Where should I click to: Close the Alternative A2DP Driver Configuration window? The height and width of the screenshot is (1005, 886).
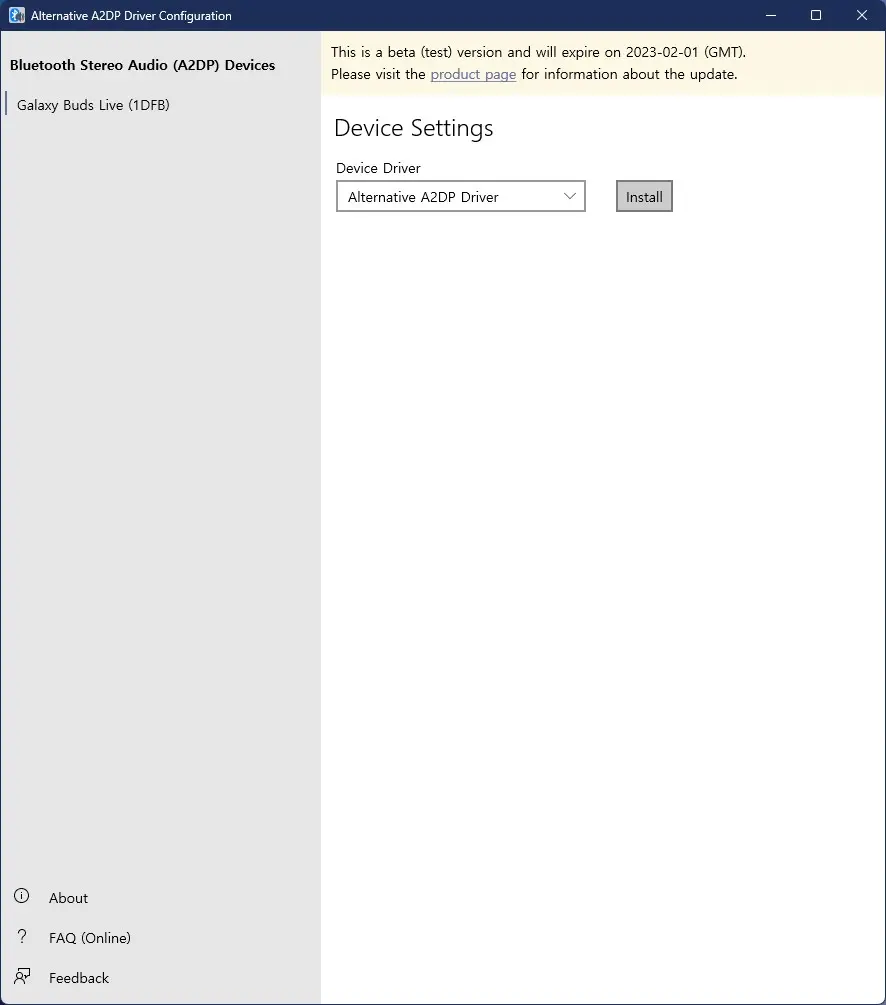862,15
